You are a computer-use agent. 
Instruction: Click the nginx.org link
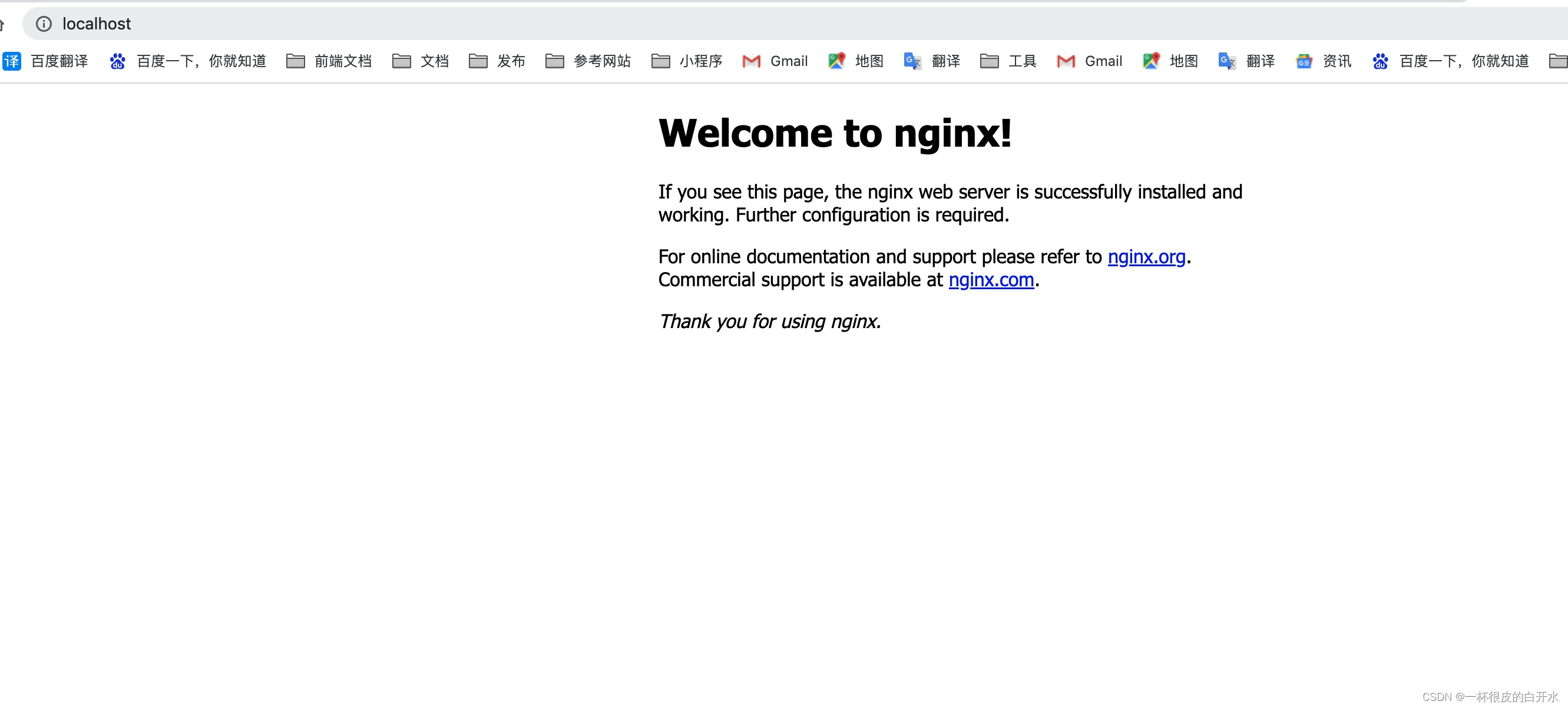click(1147, 256)
